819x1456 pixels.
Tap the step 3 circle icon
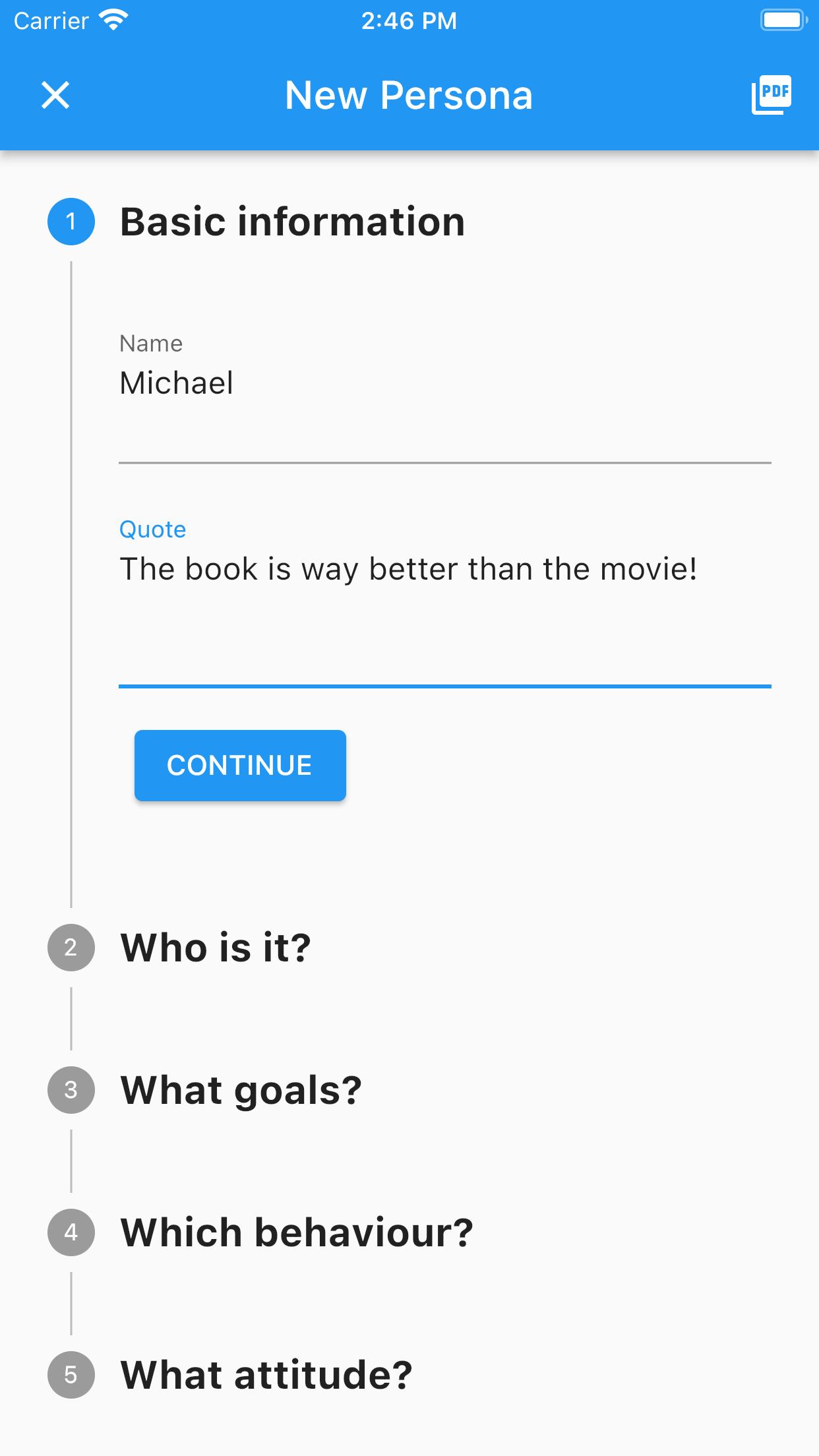[71, 1090]
